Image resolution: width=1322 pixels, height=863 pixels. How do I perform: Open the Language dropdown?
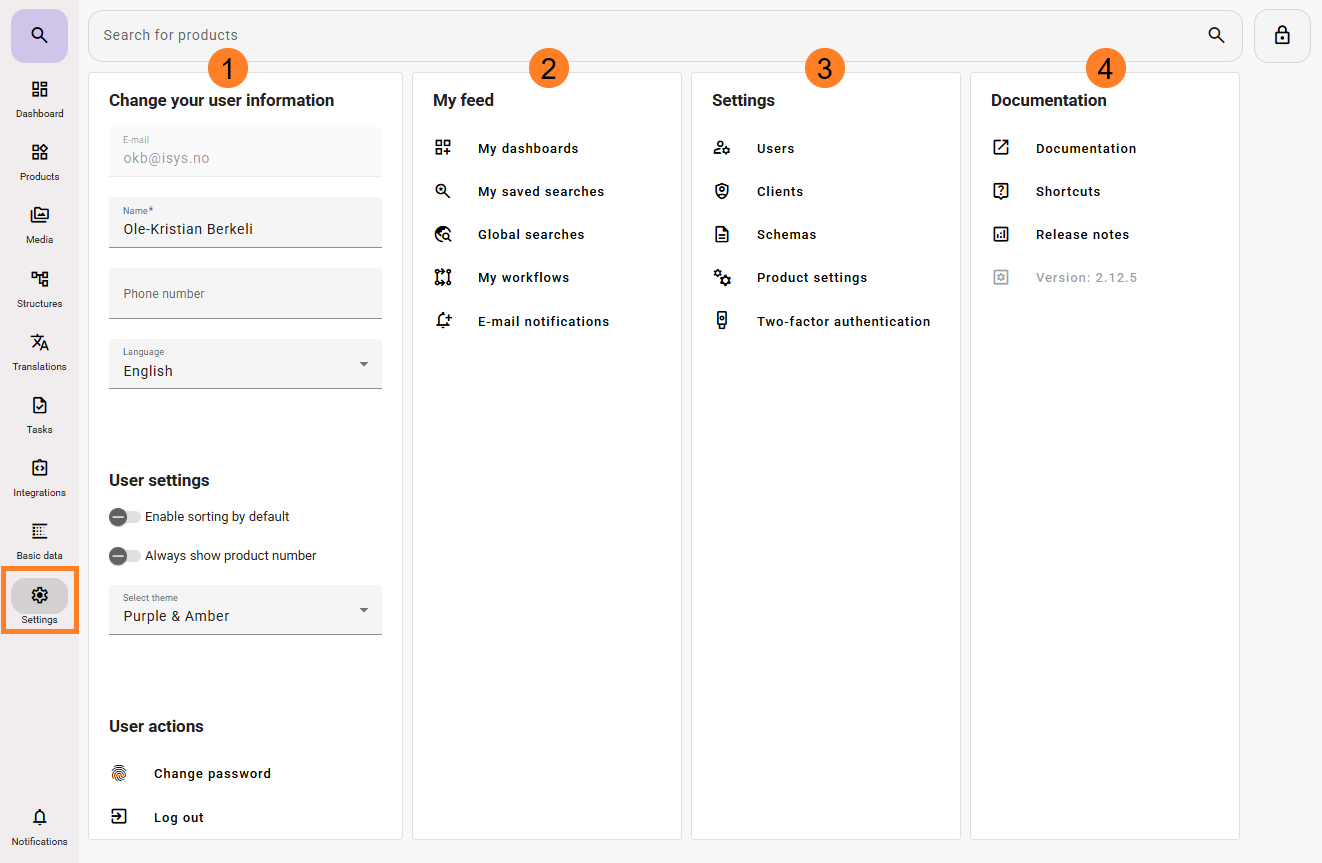pyautogui.click(x=245, y=364)
